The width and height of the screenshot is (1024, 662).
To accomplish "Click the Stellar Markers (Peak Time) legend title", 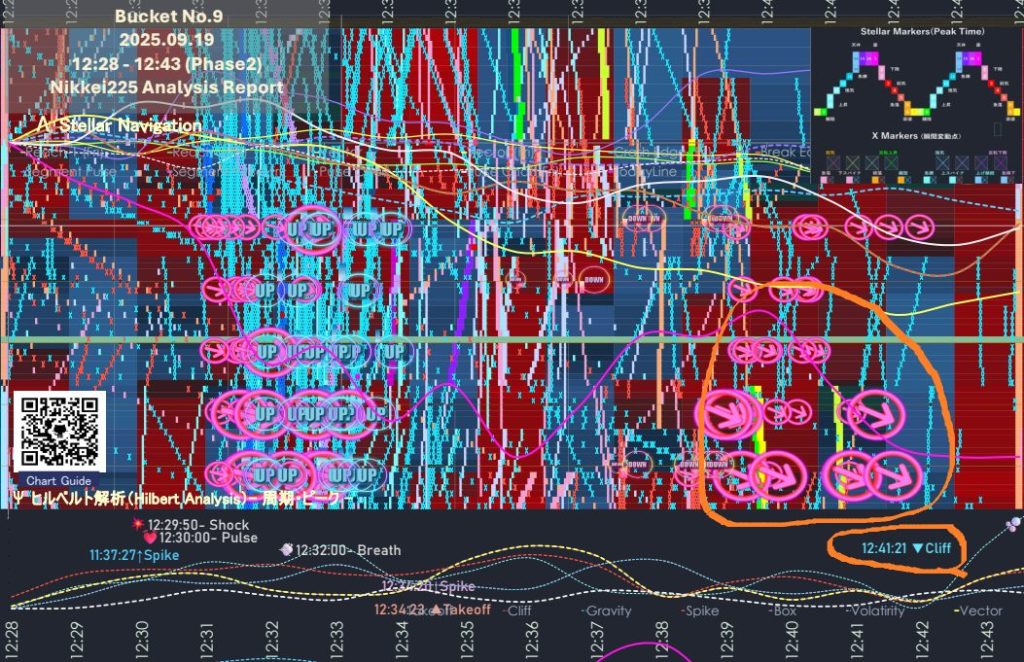I will tap(915, 32).
